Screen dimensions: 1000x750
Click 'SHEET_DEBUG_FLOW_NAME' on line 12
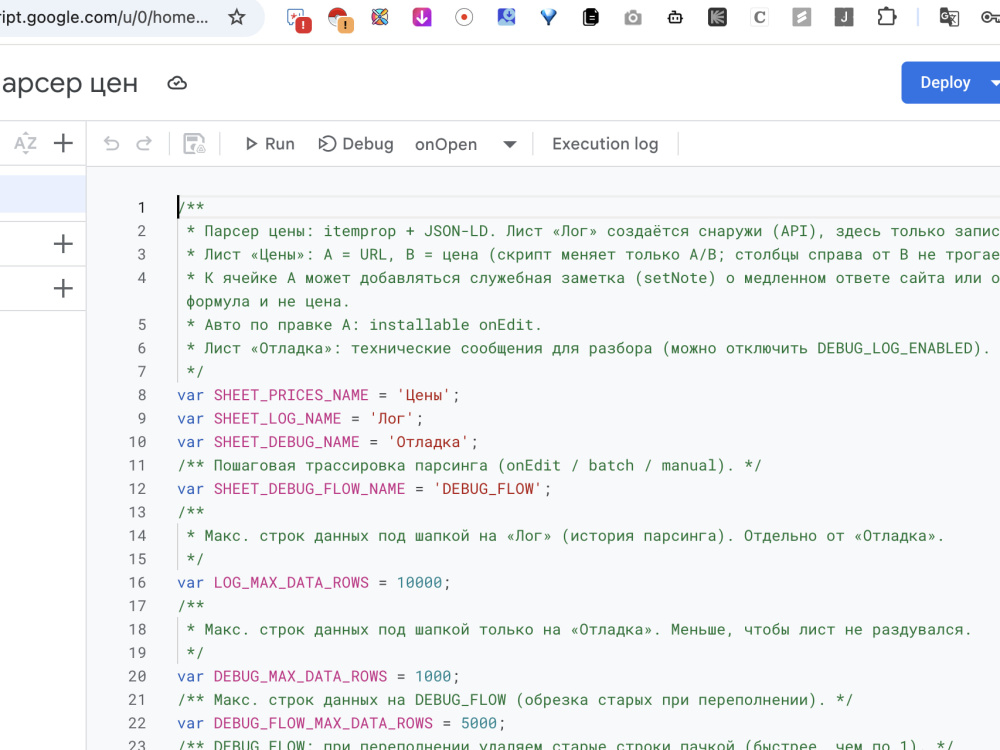click(309, 489)
